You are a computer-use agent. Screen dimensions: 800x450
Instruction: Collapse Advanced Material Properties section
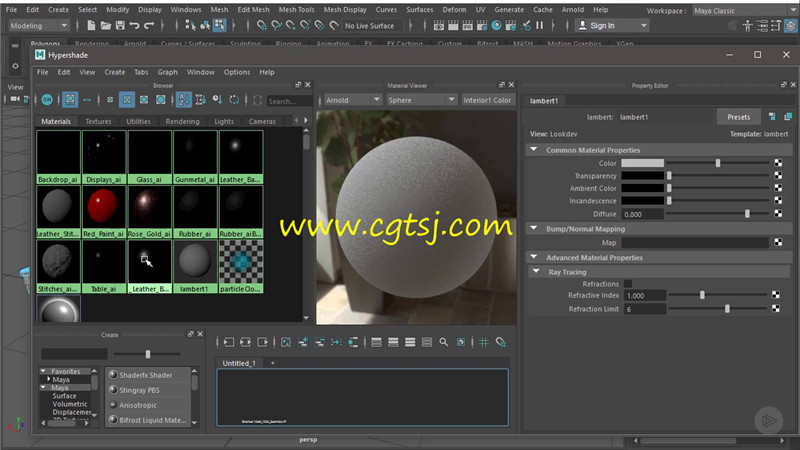534,257
